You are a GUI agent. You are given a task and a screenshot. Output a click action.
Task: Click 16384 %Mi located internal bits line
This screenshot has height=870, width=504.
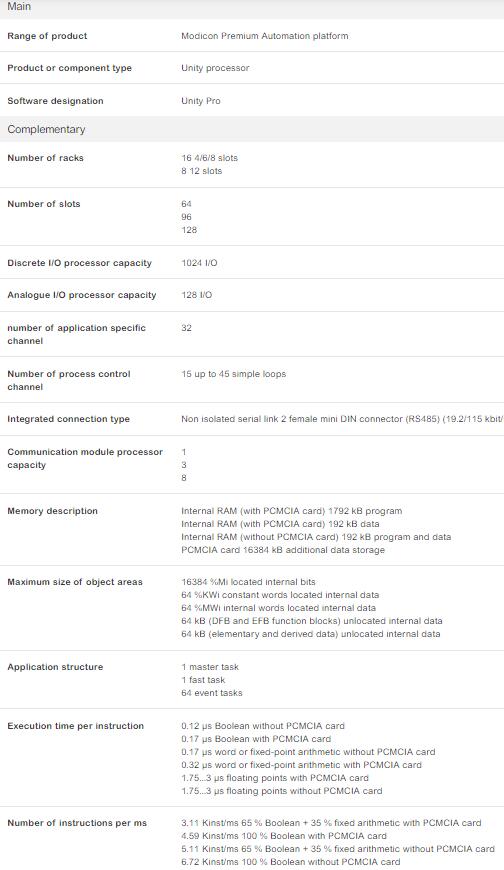pos(248,582)
